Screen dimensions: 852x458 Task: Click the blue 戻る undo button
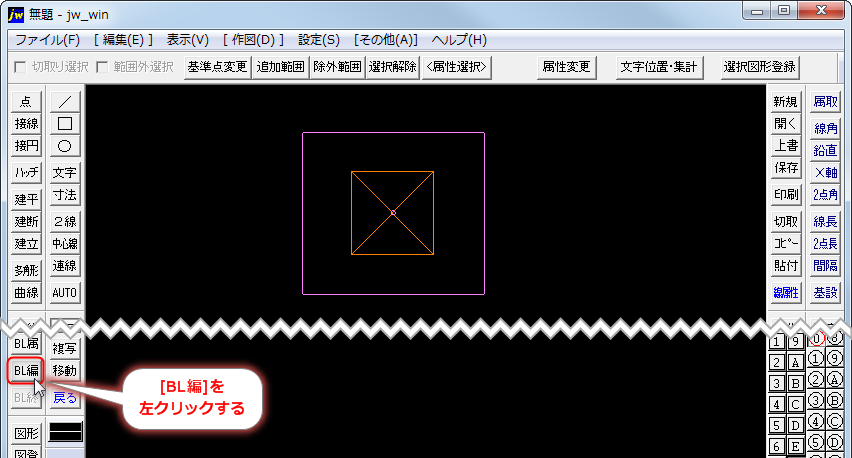(x=65, y=398)
